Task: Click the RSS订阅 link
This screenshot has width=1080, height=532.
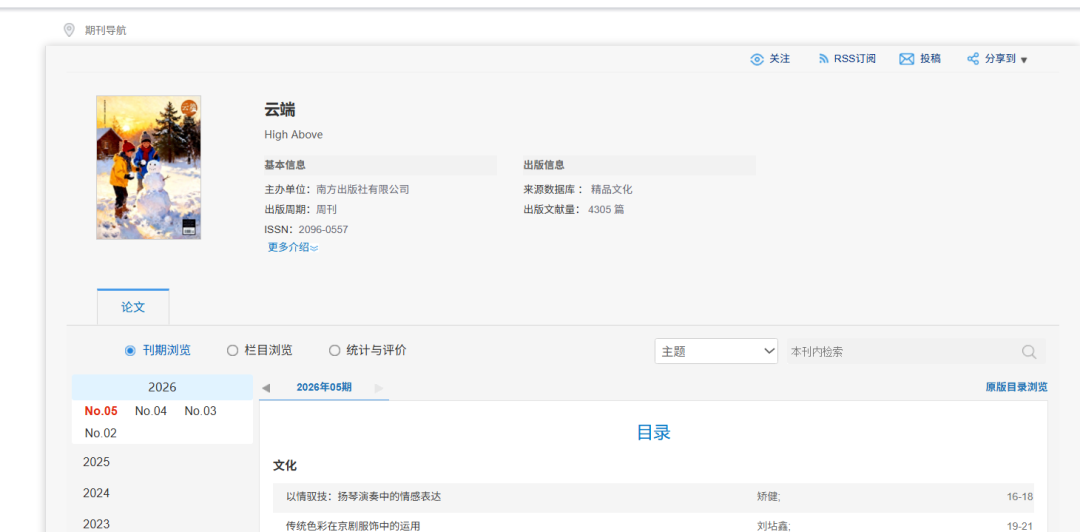Action: 855,59
